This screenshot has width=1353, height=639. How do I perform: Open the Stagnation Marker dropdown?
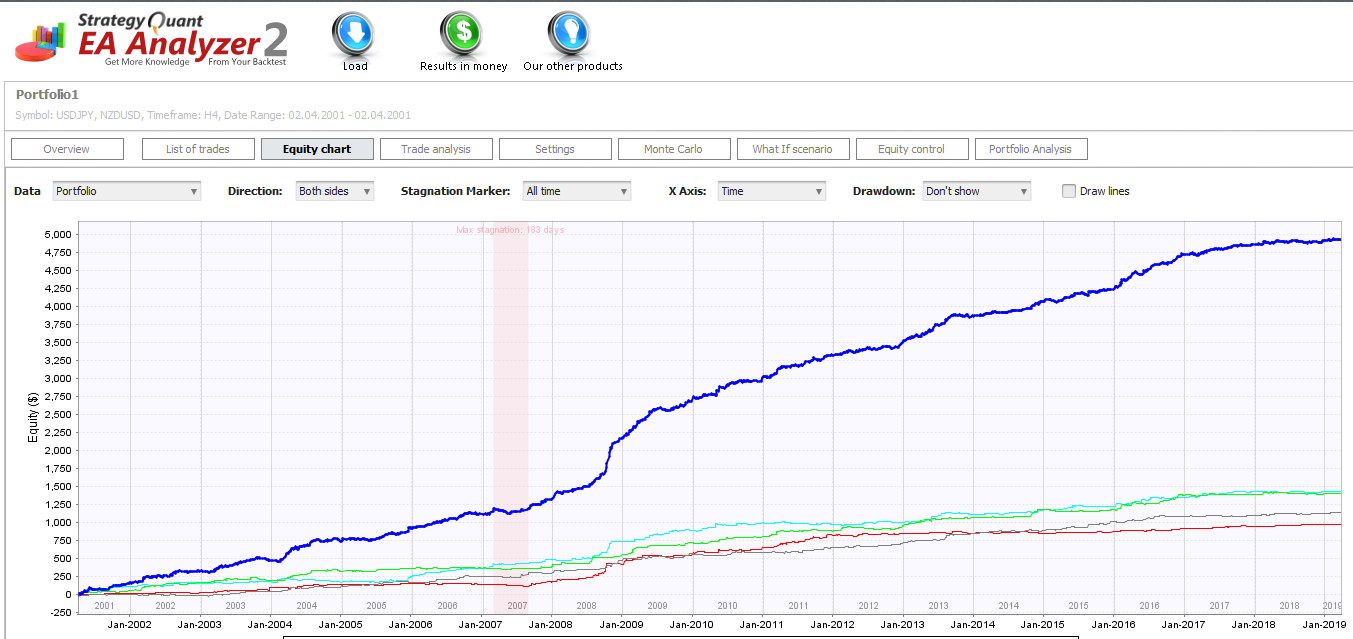577,191
